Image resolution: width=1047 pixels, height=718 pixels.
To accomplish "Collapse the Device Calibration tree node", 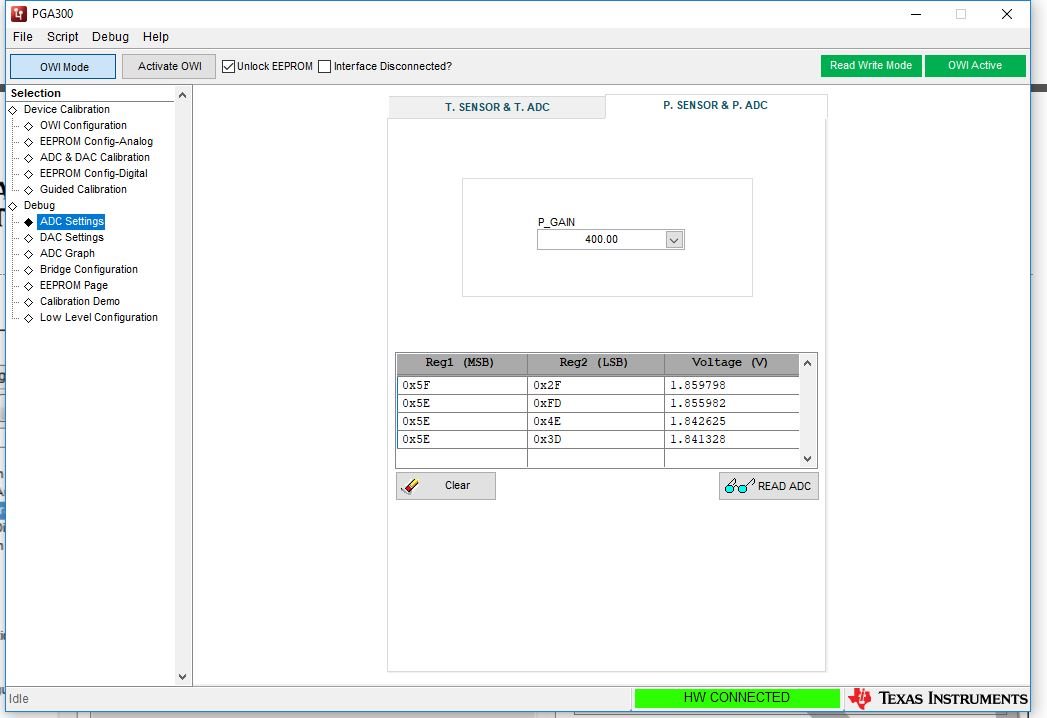I will (x=13, y=110).
